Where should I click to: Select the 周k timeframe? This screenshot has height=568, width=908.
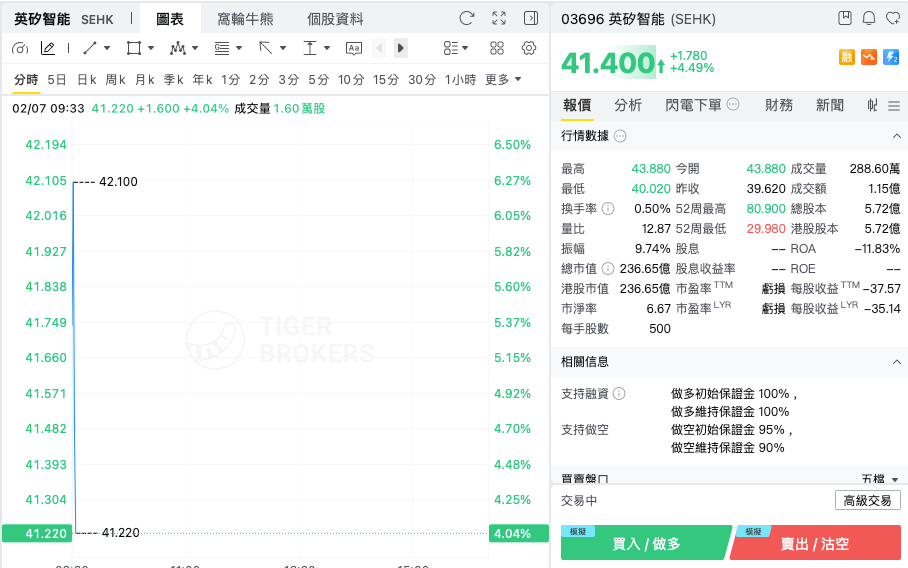tap(116, 79)
